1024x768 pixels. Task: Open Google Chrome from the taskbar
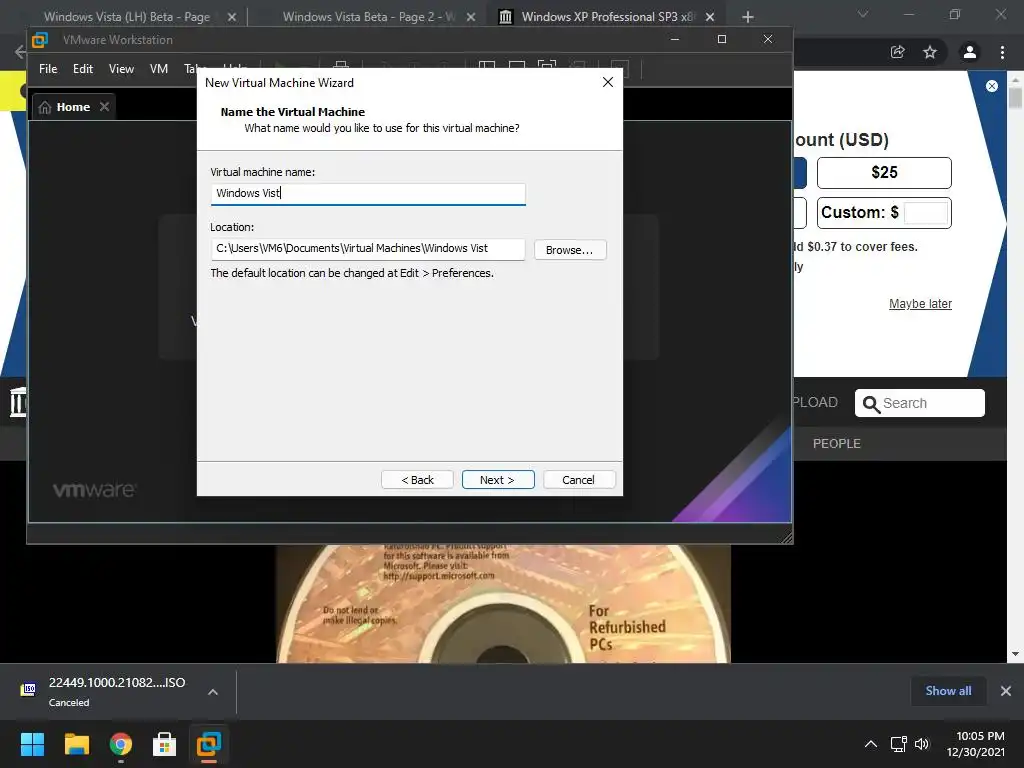[121, 744]
